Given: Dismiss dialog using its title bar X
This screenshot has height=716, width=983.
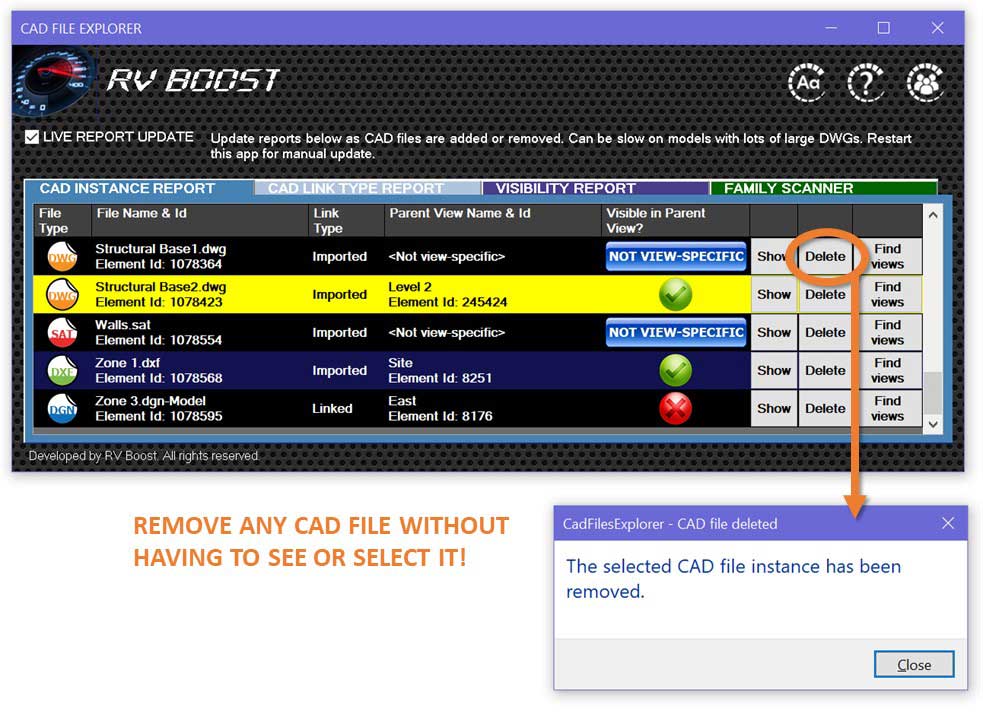Looking at the screenshot, I should coord(948,524).
